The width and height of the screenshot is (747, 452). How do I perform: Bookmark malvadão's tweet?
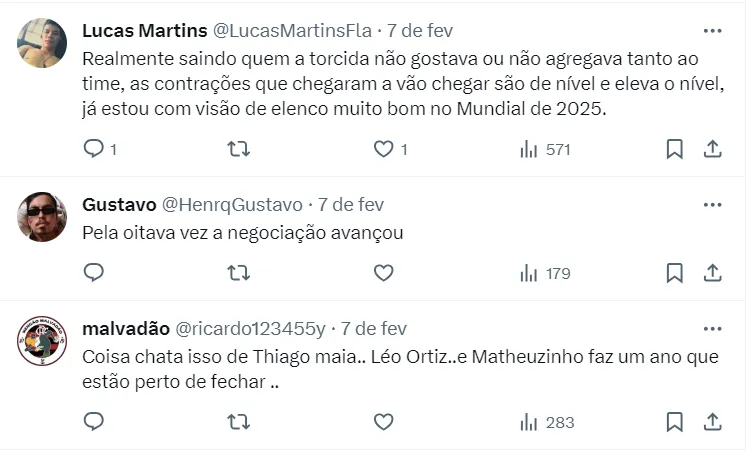[x=675, y=422]
